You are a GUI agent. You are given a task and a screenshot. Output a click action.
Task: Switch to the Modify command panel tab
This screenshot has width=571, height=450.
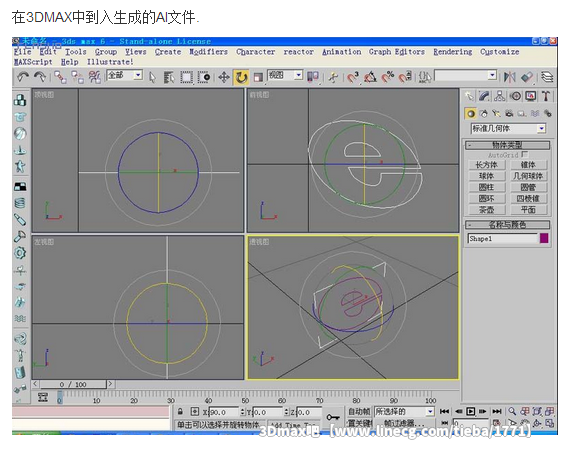[x=484, y=96]
